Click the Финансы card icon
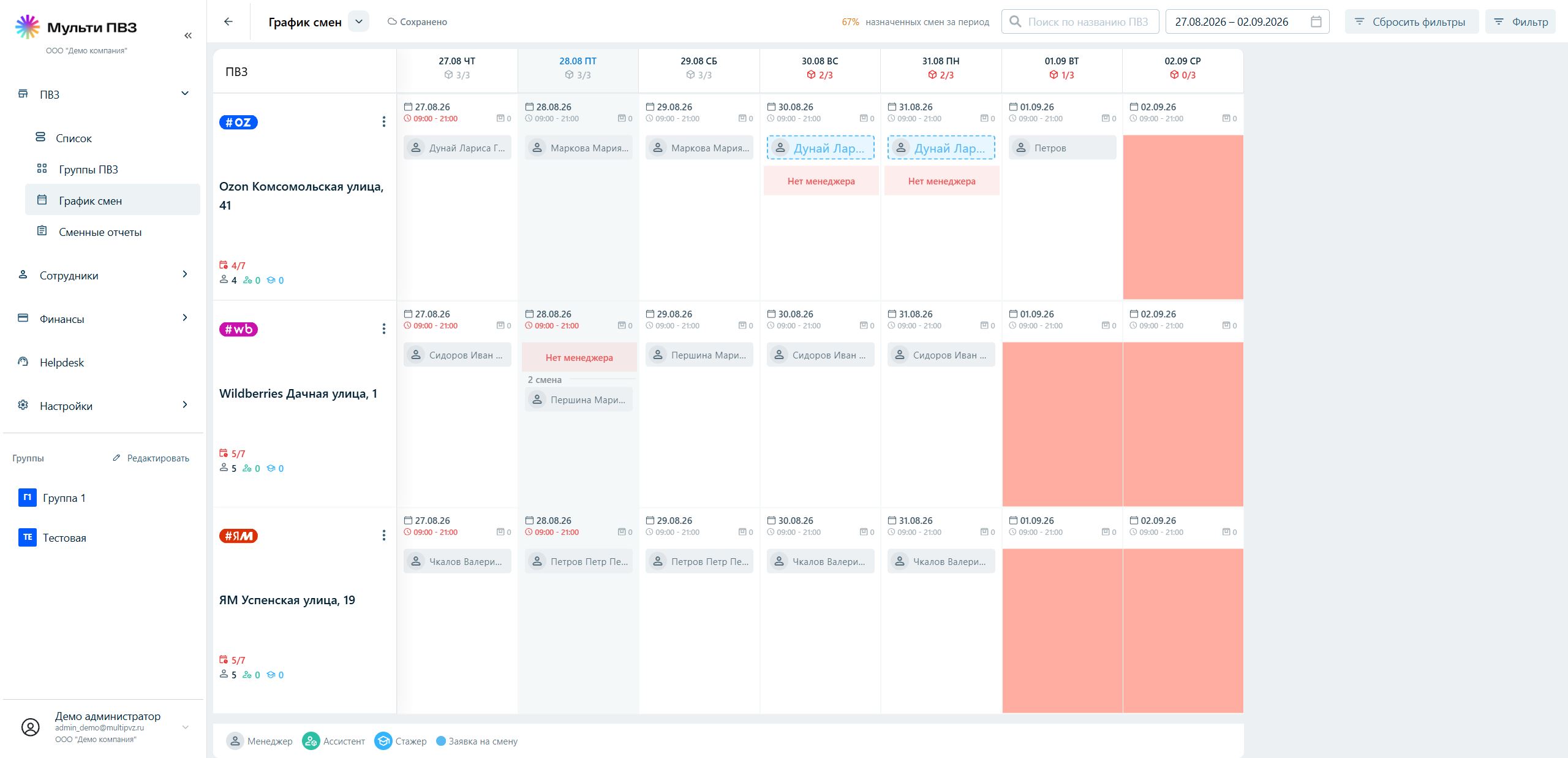The image size is (1568, 758). pyautogui.click(x=23, y=318)
